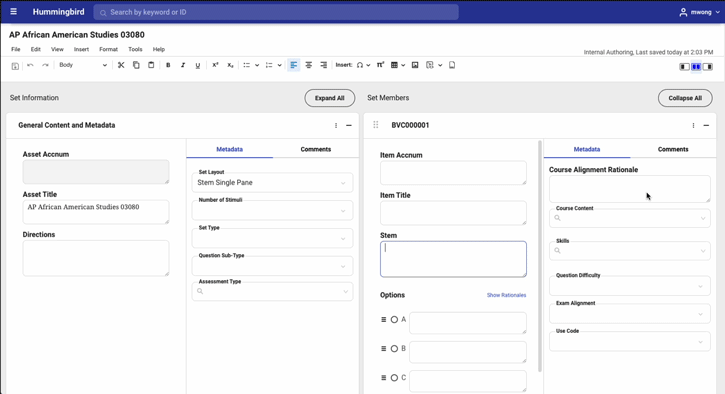Switch to Comments tab in Set Information
The width and height of the screenshot is (725, 394).
tap(316, 149)
